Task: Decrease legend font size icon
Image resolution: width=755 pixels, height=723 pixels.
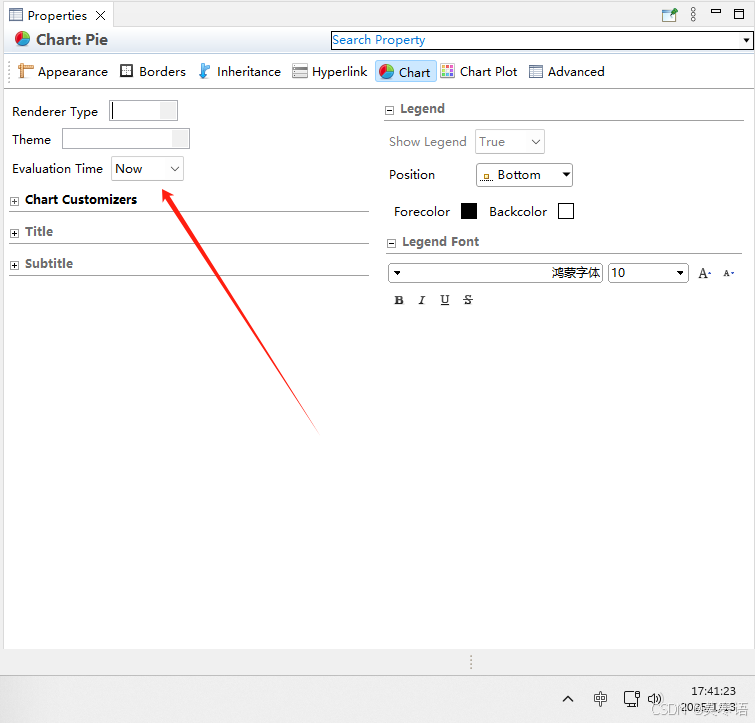Action: [729, 273]
